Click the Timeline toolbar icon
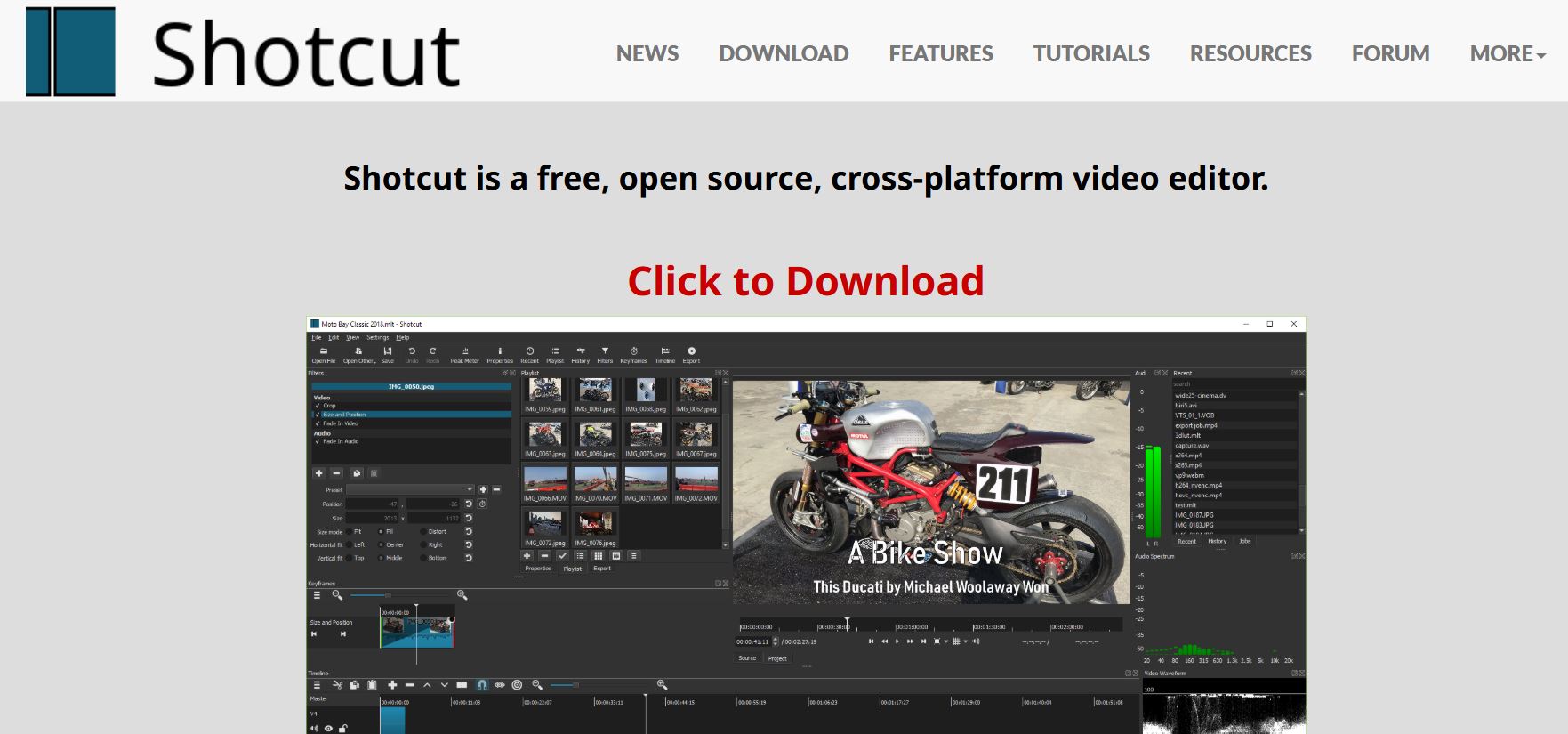 [664, 355]
